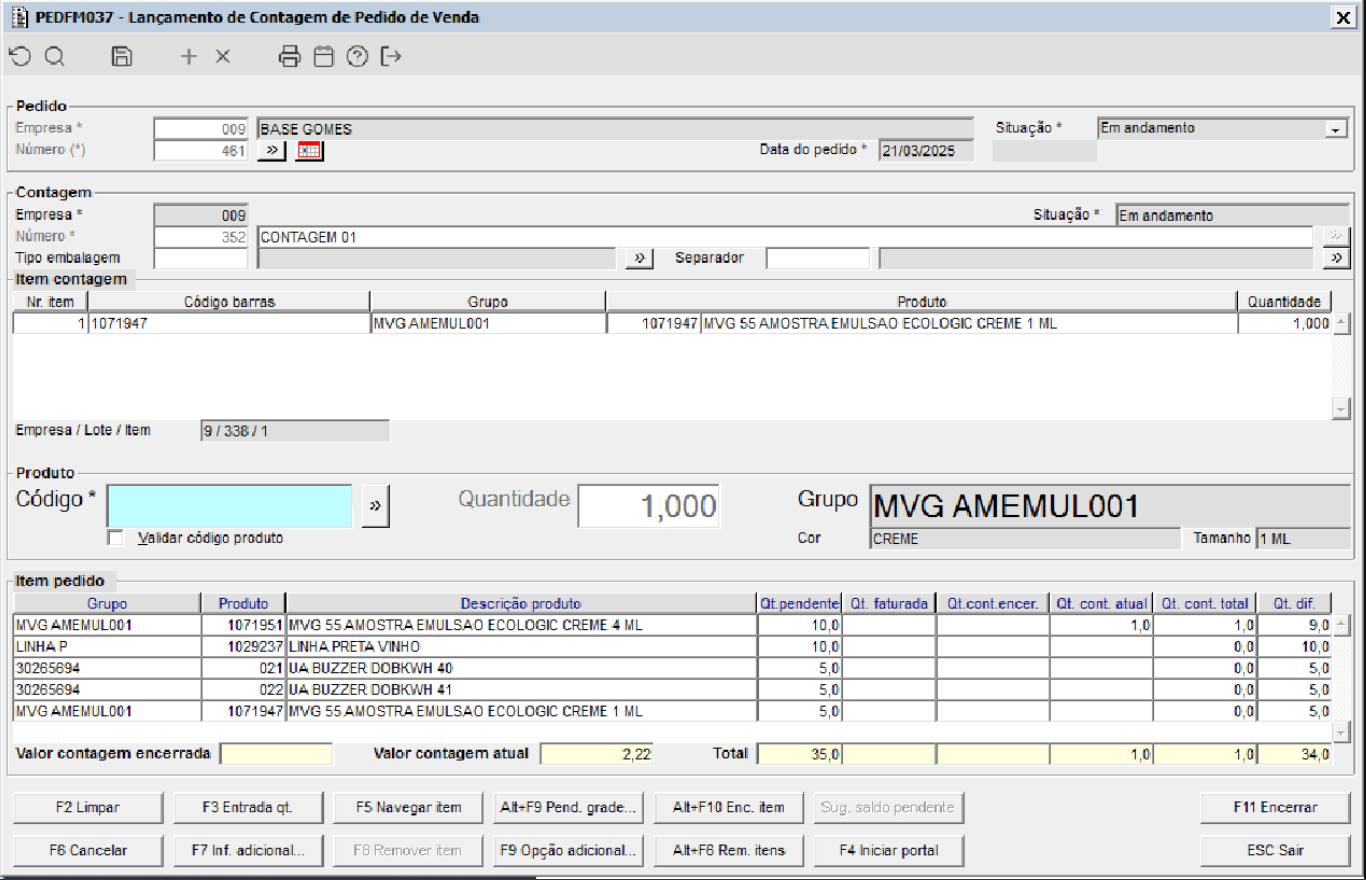Click ESC Sair button

point(1275,851)
